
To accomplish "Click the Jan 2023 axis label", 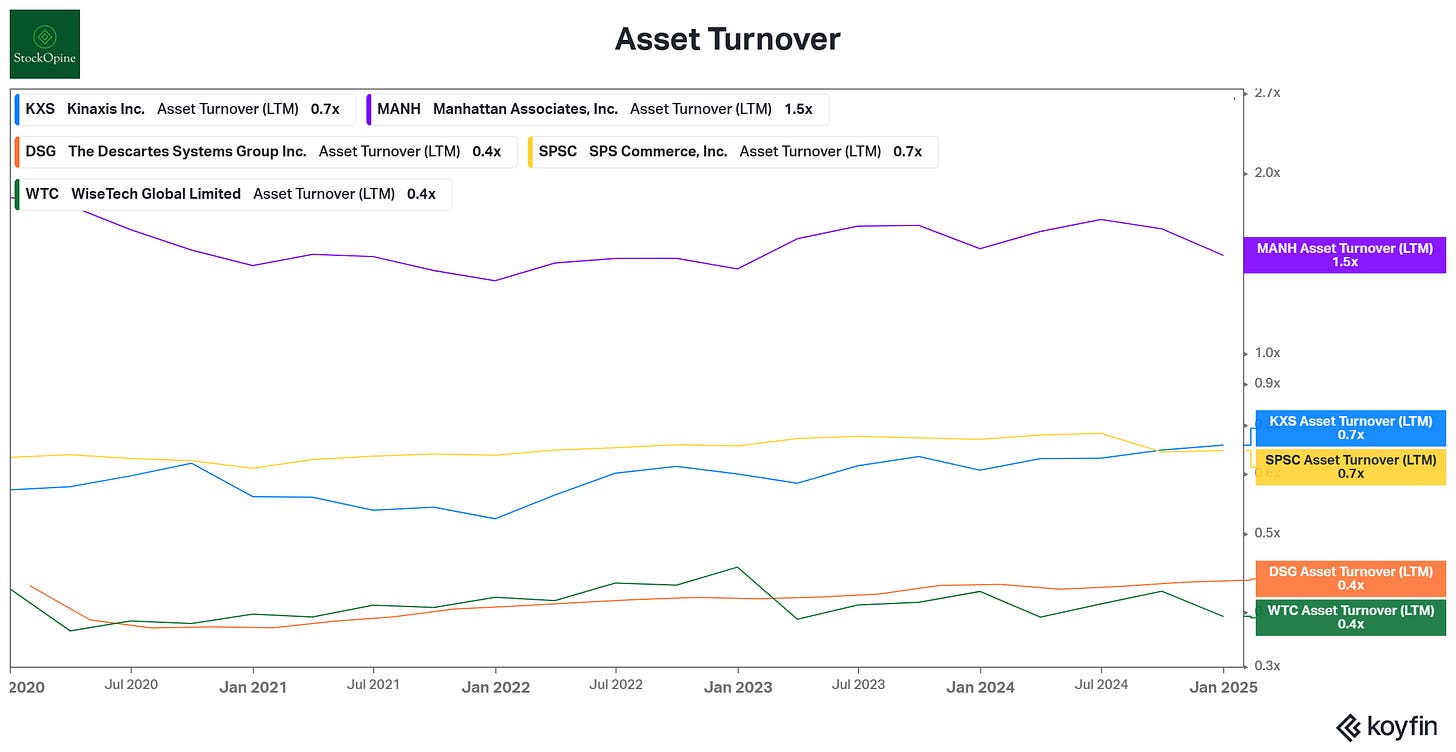I will 738,687.
